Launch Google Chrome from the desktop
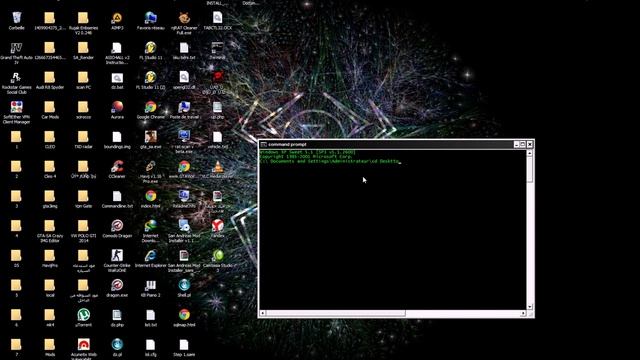This screenshot has height=360, width=640. (151, 107)
